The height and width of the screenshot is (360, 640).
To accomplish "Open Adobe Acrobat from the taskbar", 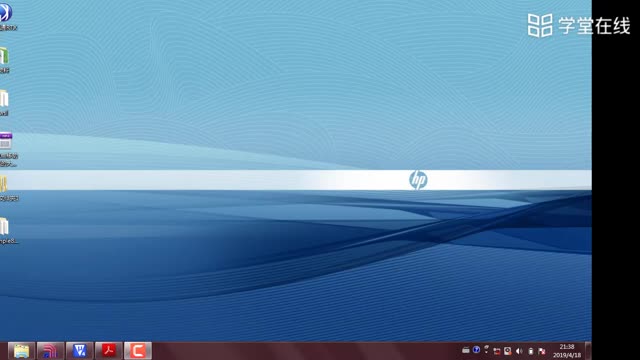I will pos(109,351).
